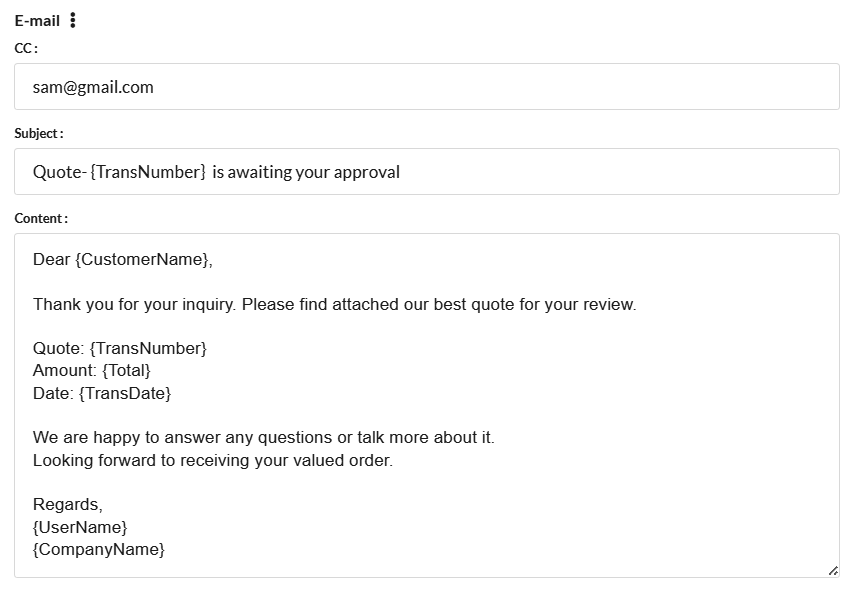Click the 'Looking forward to receiving' line

212,460
